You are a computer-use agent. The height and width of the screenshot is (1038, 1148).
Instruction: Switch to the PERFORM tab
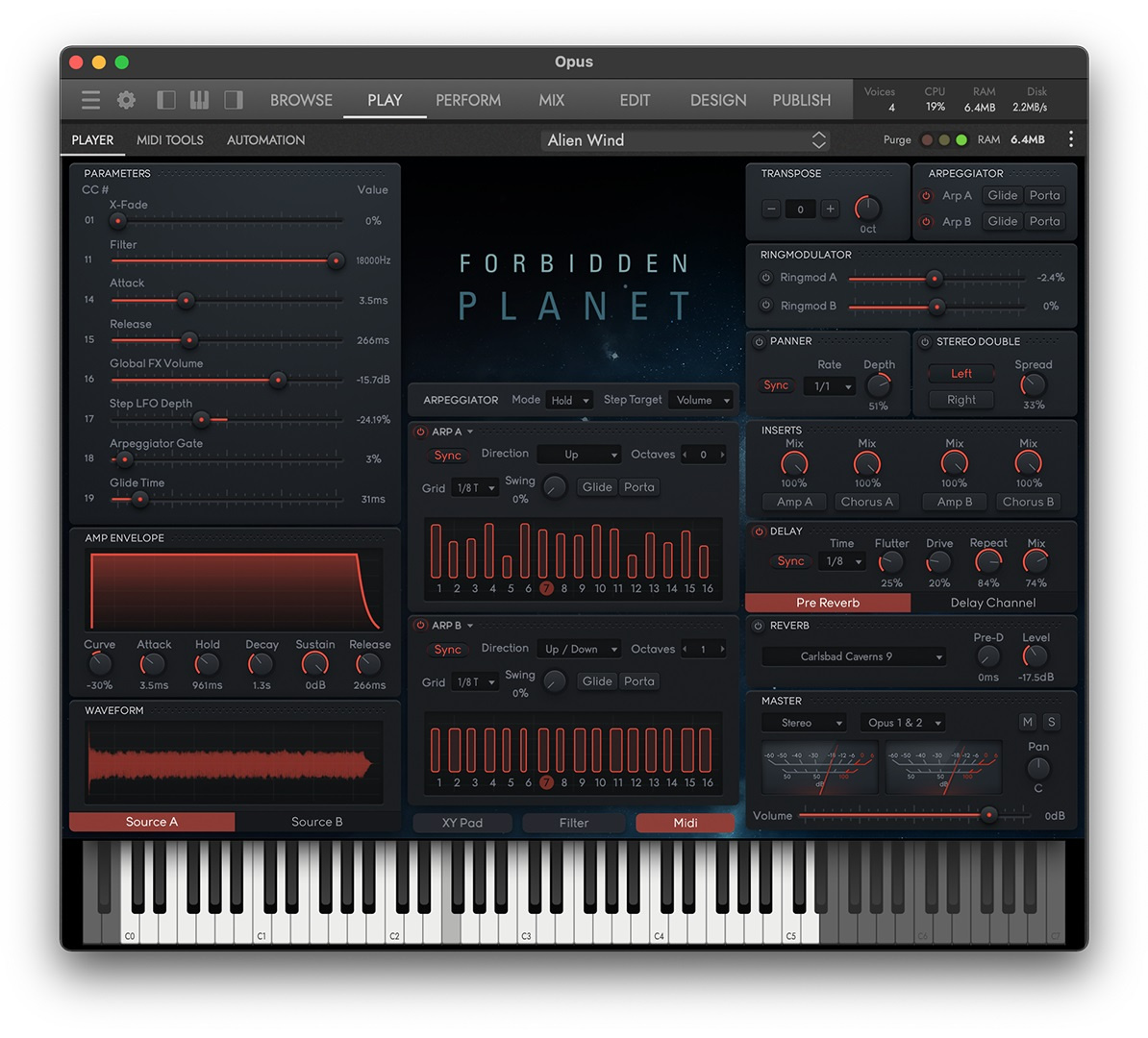(468, 100)
